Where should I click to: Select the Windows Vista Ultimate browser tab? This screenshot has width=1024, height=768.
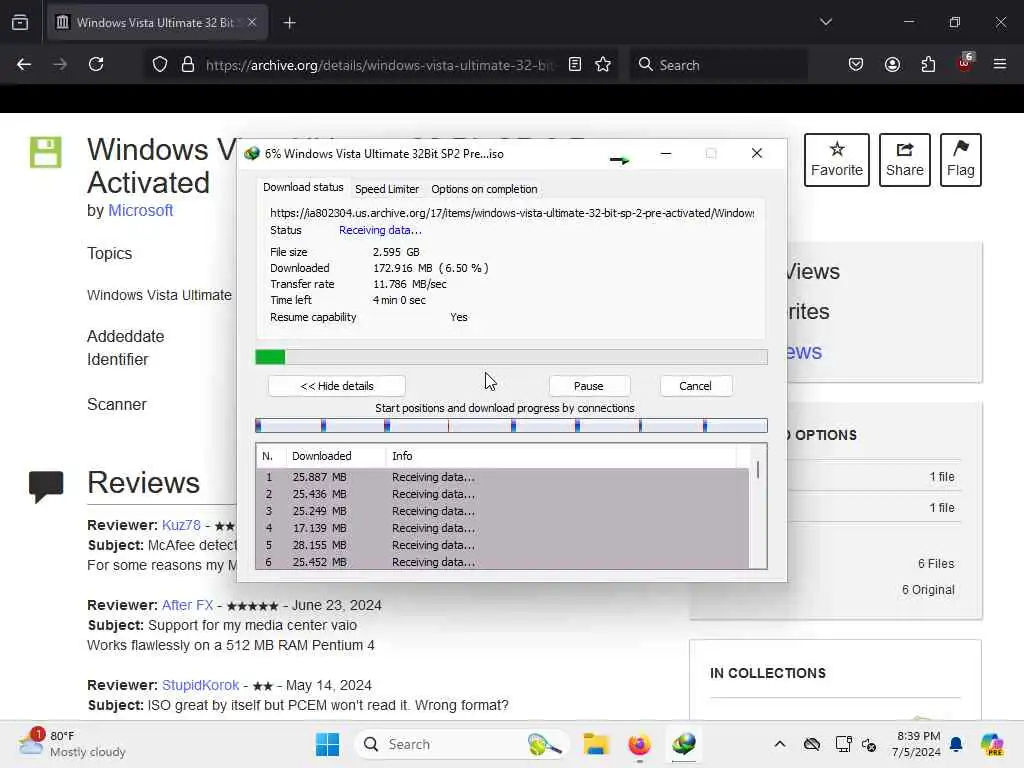(x=157, y=22)
